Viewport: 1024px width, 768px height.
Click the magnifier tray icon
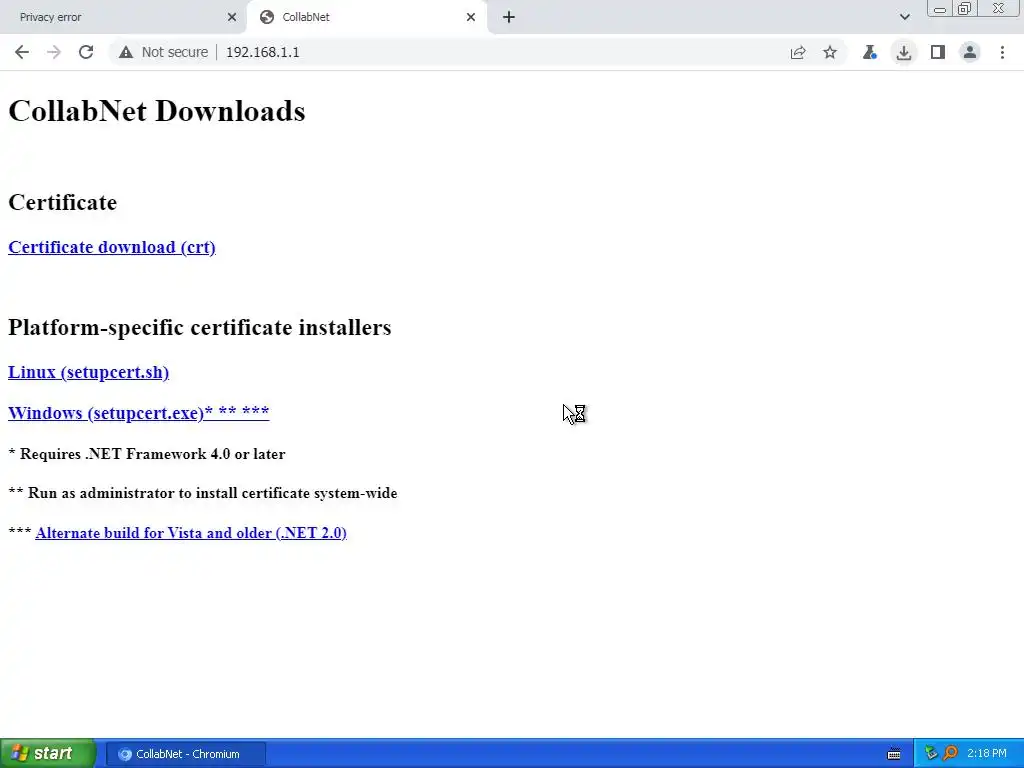[950, 754]
